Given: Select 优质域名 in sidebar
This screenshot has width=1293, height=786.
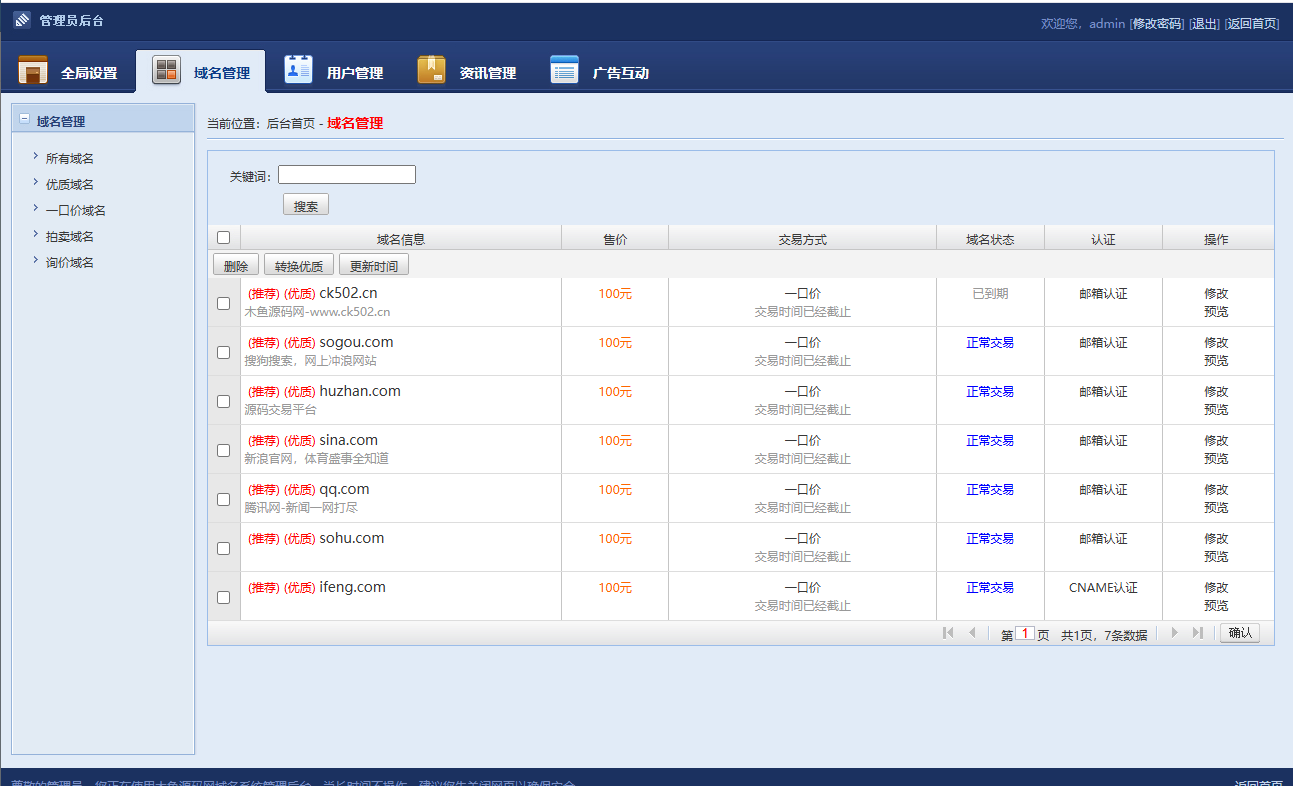Looking at the screenshot, I should coord(70,184).
